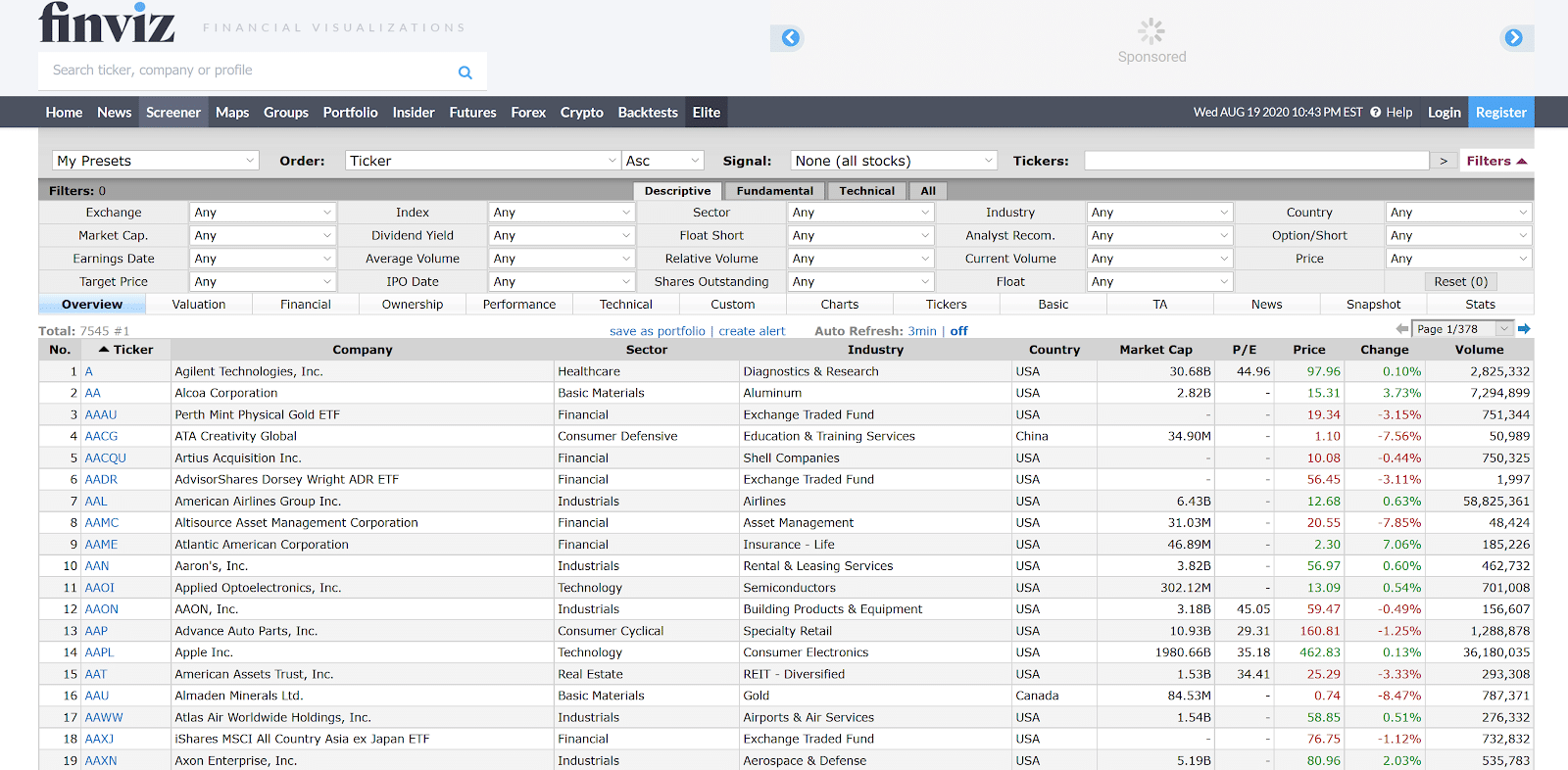Click the Login link
Viewport: 1568px width, 770px height.
1445,113
